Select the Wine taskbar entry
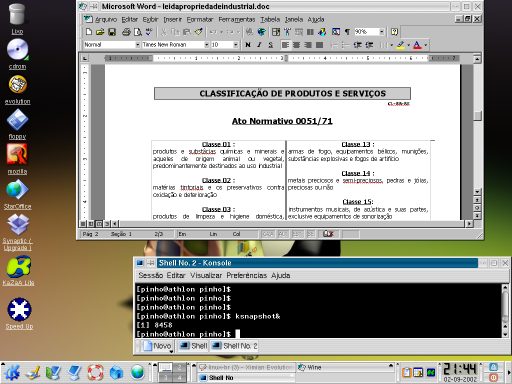 point(345,367)
